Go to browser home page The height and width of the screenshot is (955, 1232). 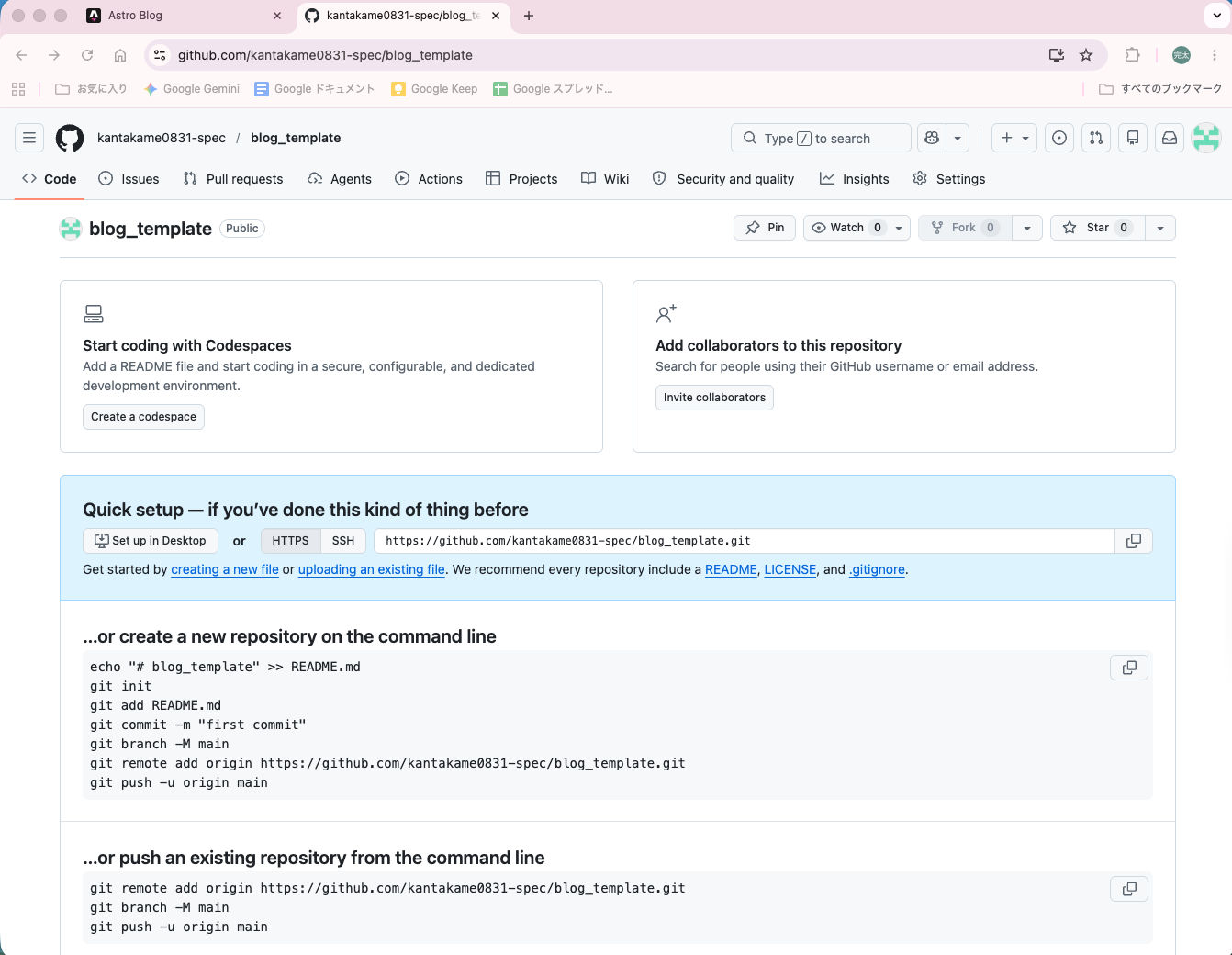pyautogui.click(x=120, y=55)
